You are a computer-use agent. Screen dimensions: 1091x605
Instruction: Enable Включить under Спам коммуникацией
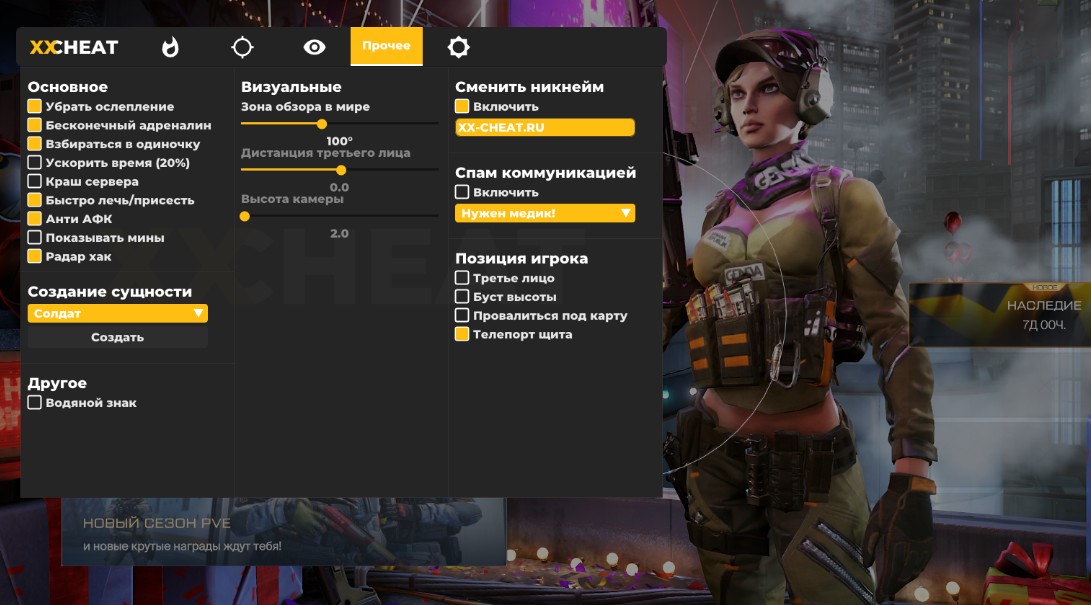(461, 192)
